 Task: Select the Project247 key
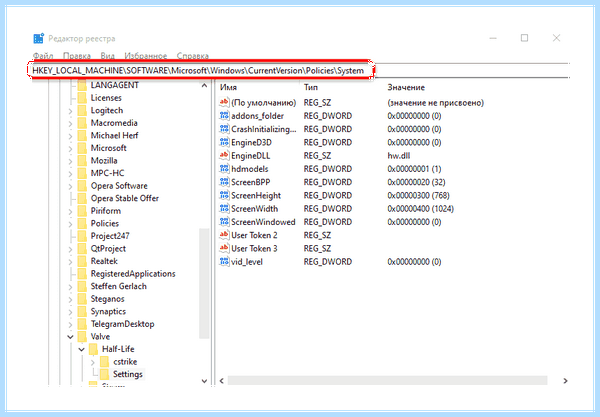tap(110, 236)
